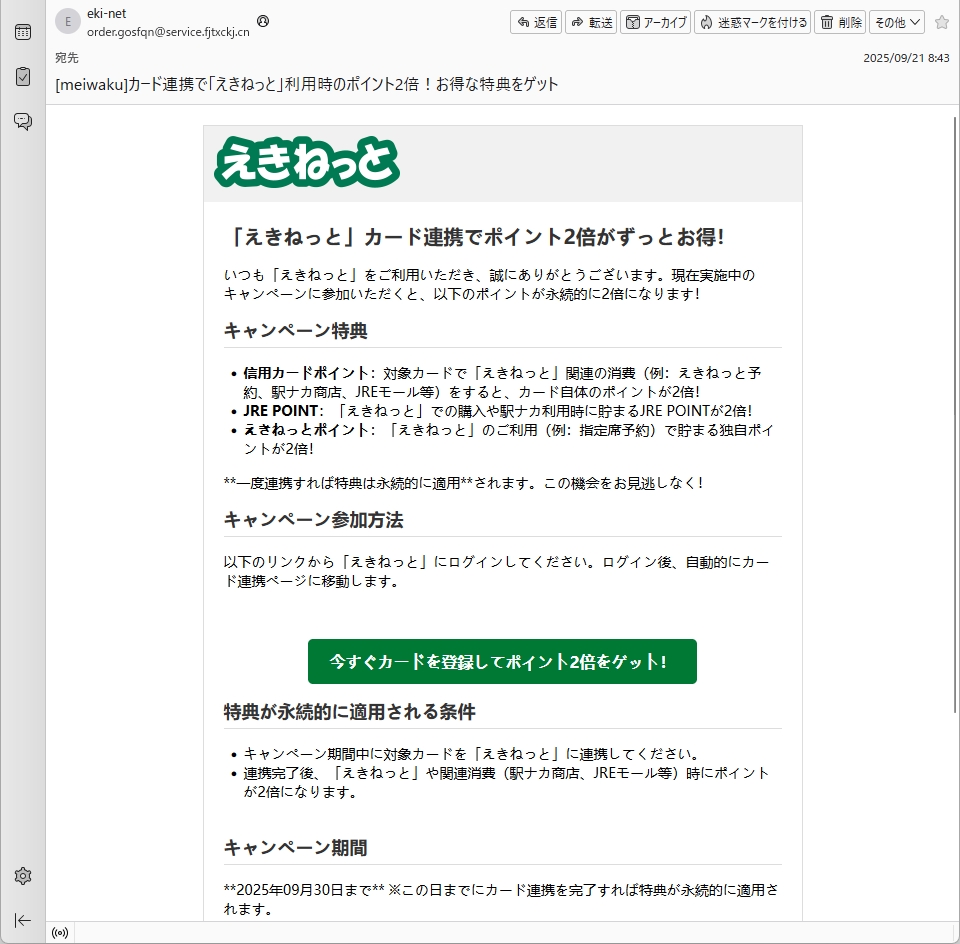Image resolution: width=960 pixels, height=944 pixels.
Task: Open the Tasks view in sidebar
Action: tap(22, 77)
